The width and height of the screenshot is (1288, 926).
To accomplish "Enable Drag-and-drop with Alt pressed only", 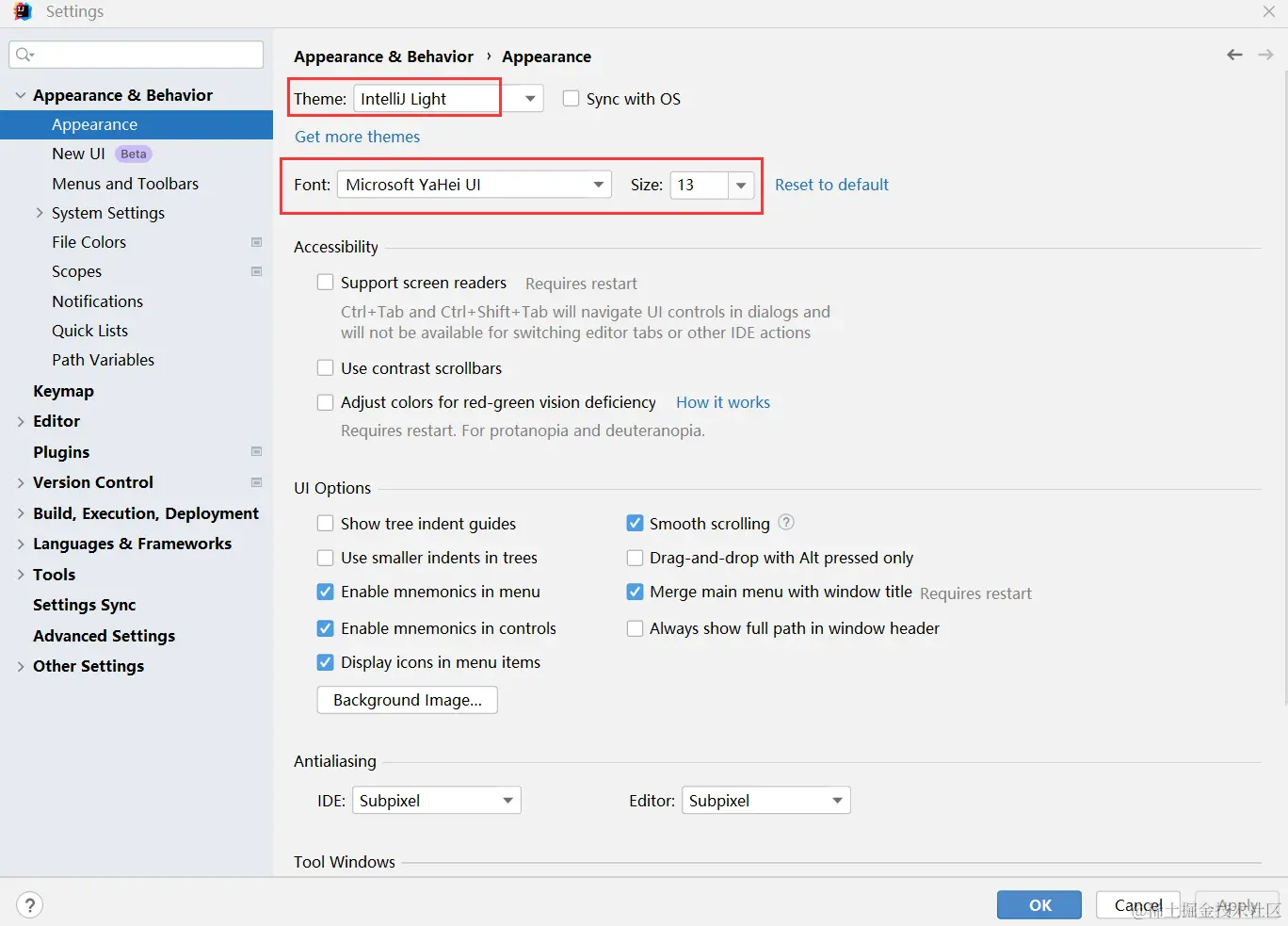I will pyautogui.click(x=635, y=558).
